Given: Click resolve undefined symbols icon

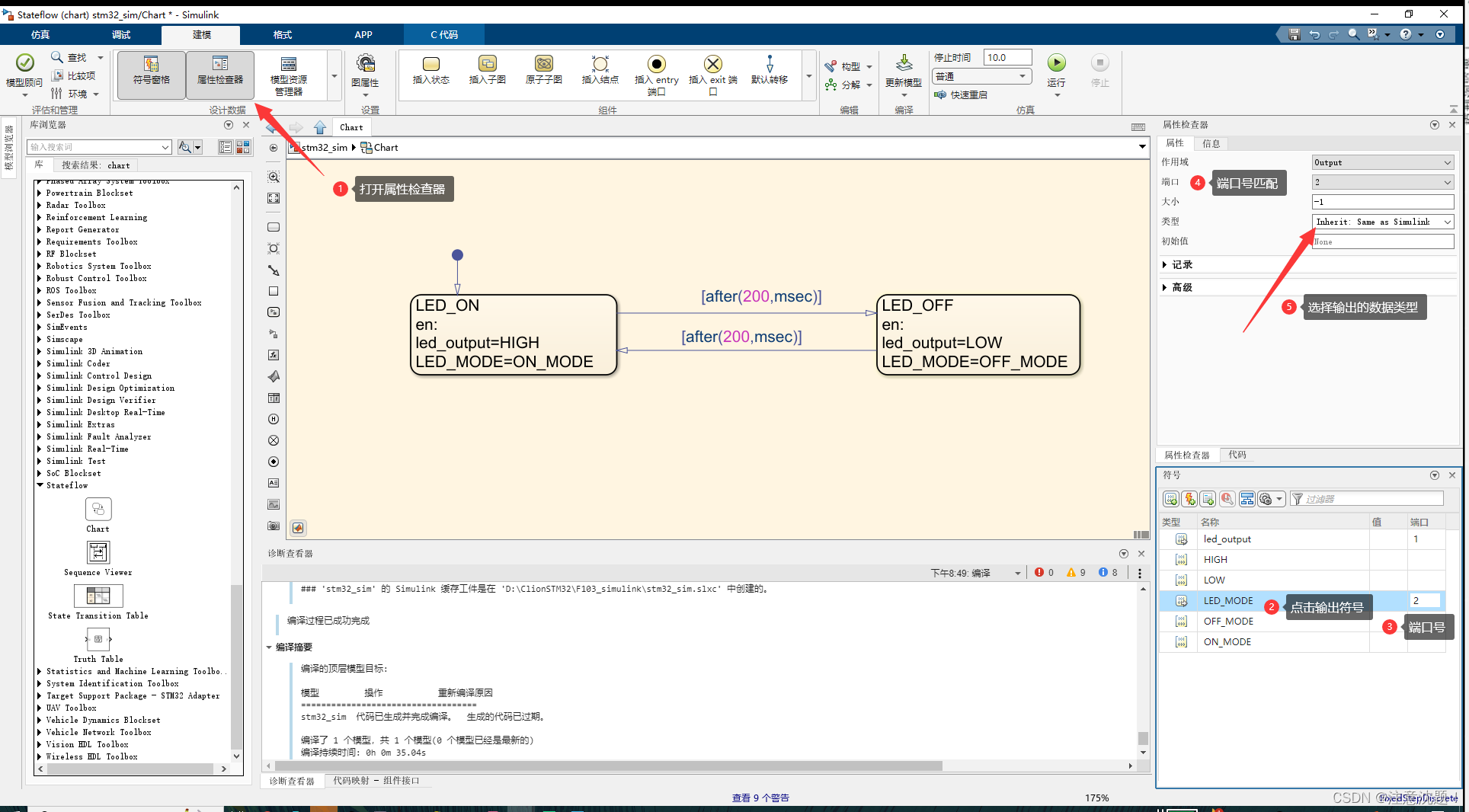Looking at the screenshot, I should coord(1227,499).
